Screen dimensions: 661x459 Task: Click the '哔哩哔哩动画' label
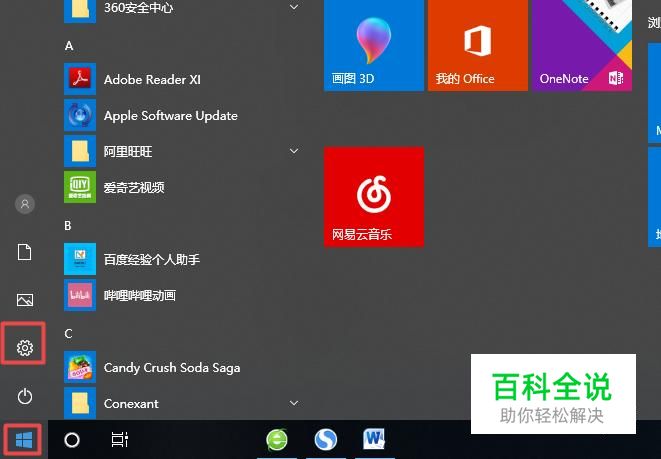click(x=140, y=295)
